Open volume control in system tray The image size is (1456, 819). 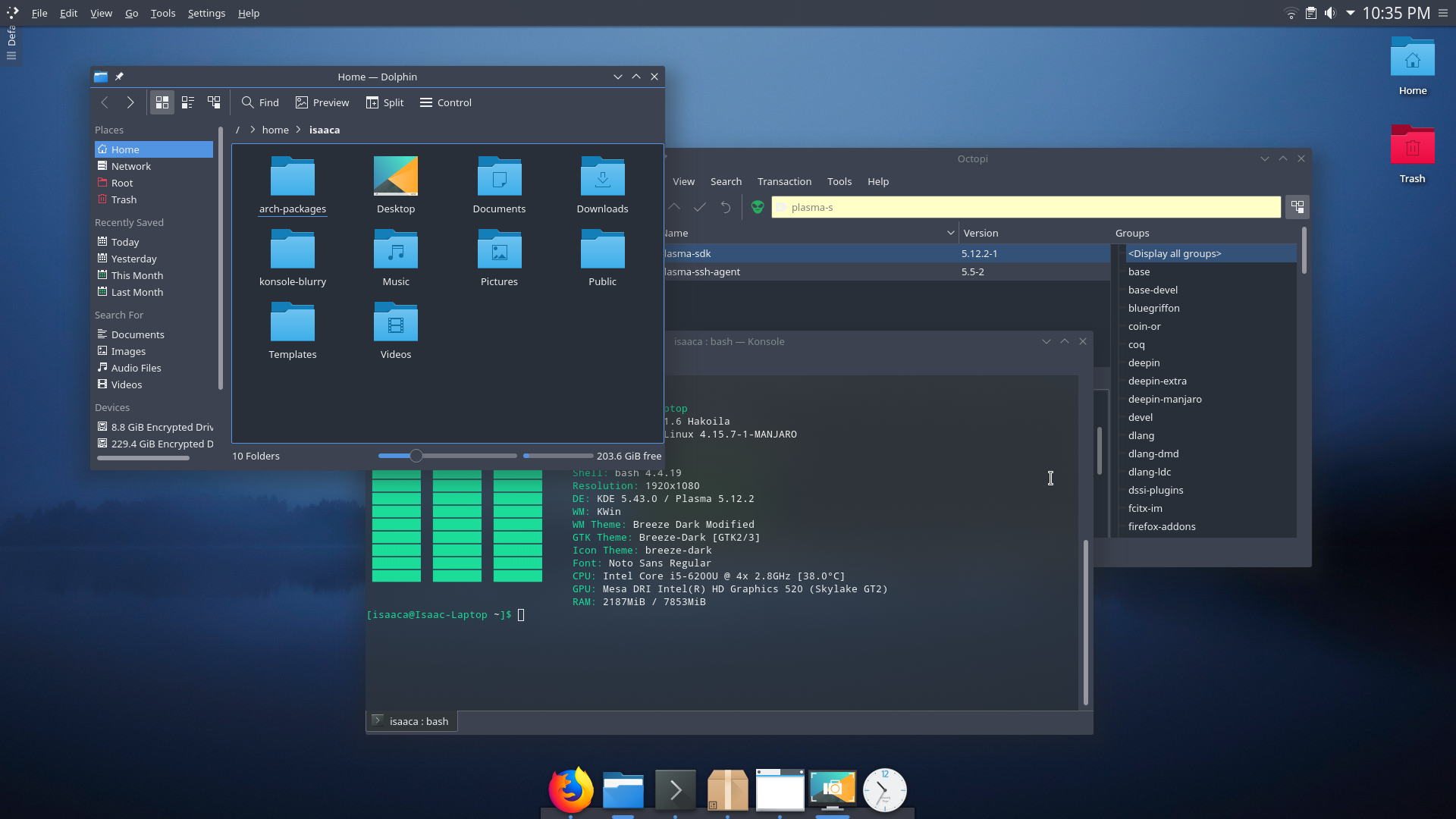pos(1330,13)
